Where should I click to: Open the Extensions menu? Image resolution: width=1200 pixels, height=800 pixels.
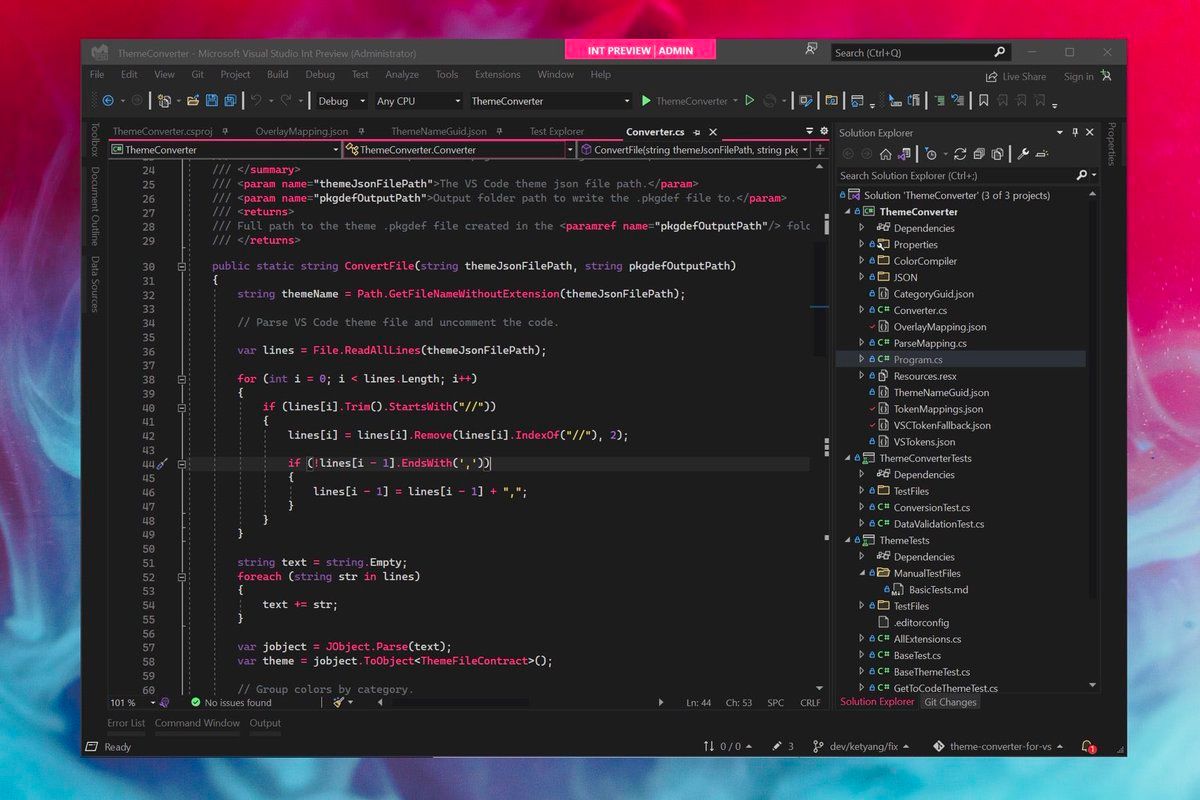click(497, 75)
